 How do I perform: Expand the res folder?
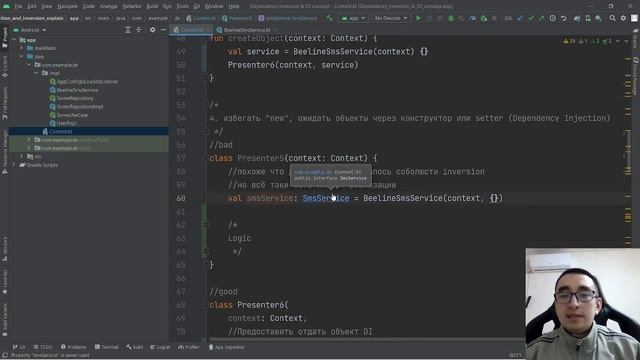click(x=22, y=156)
